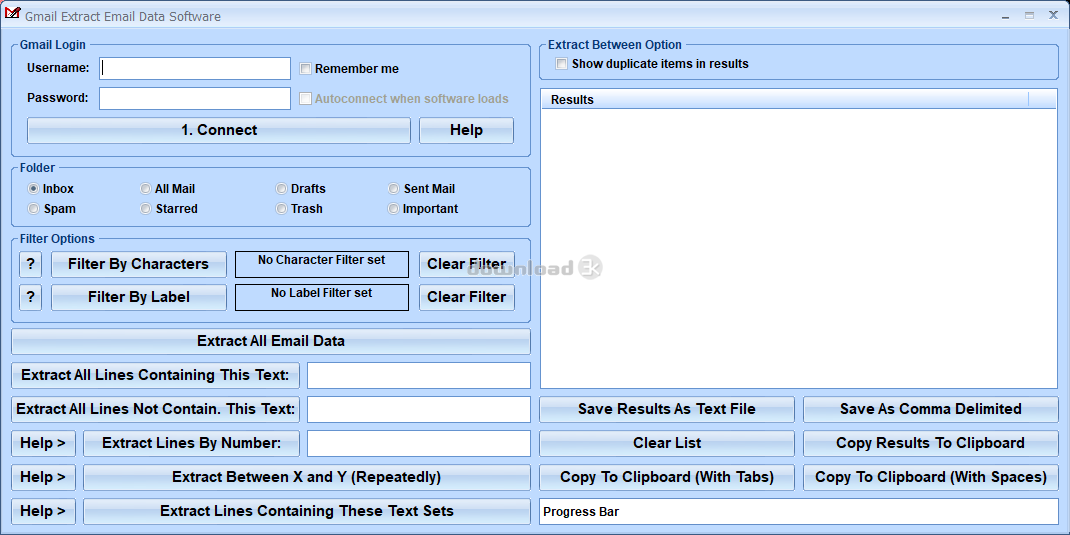This screenshot has width=1070, height=535.
Task: Click the Results column header
Action: (785, 100)
